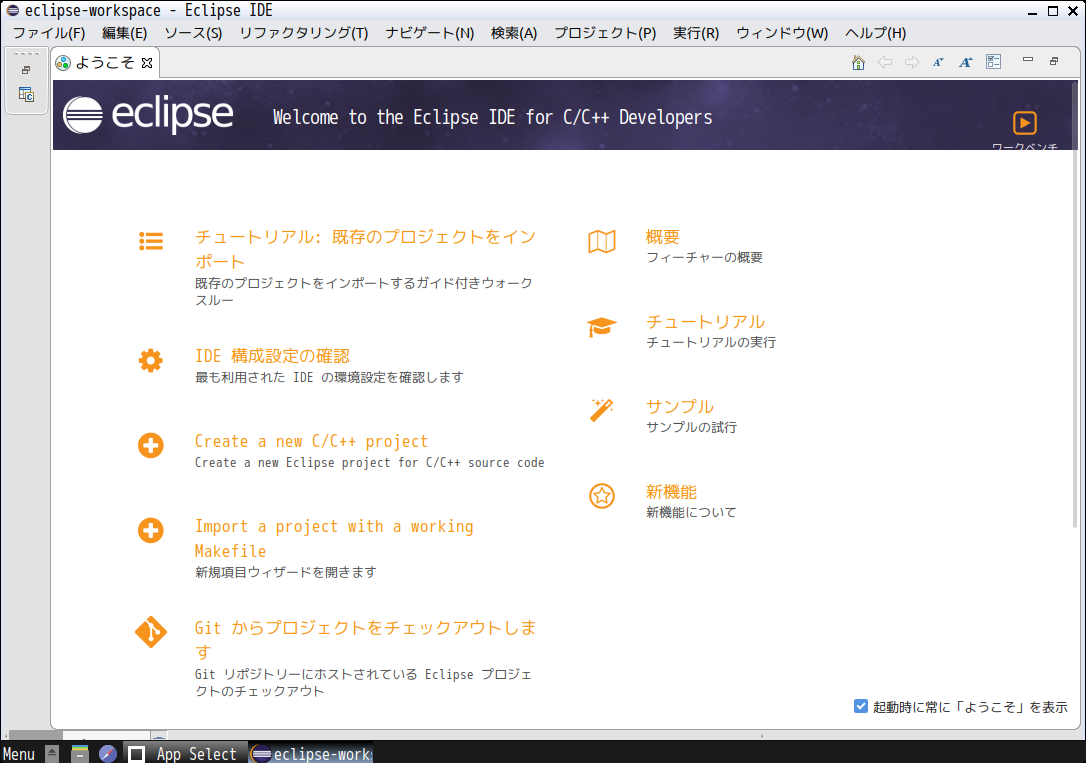Open the 新機能 link
The width and height of the screenshot is (1086, 763).
click(x=671, y=492)
